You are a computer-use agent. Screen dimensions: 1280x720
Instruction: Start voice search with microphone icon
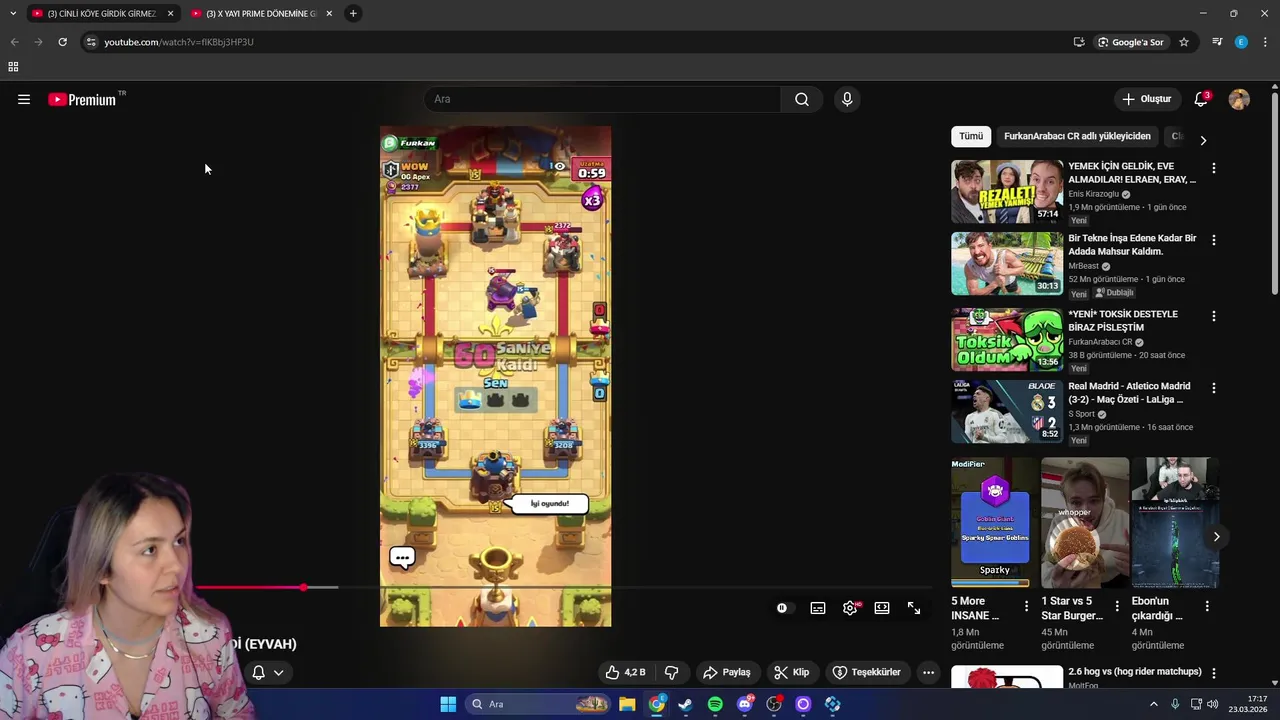click(847, 99)
